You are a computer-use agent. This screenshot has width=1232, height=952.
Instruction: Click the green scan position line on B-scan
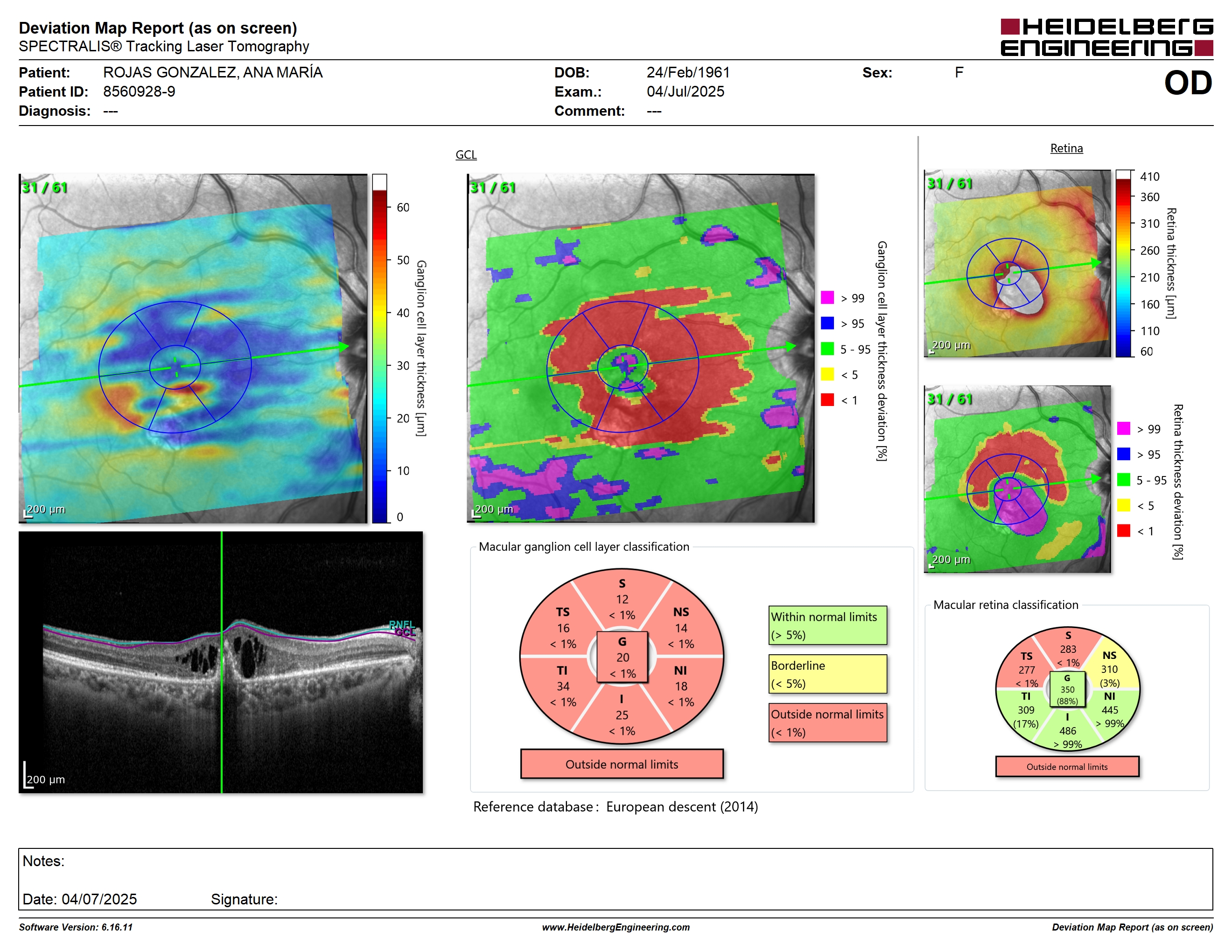tap(222, 662)
